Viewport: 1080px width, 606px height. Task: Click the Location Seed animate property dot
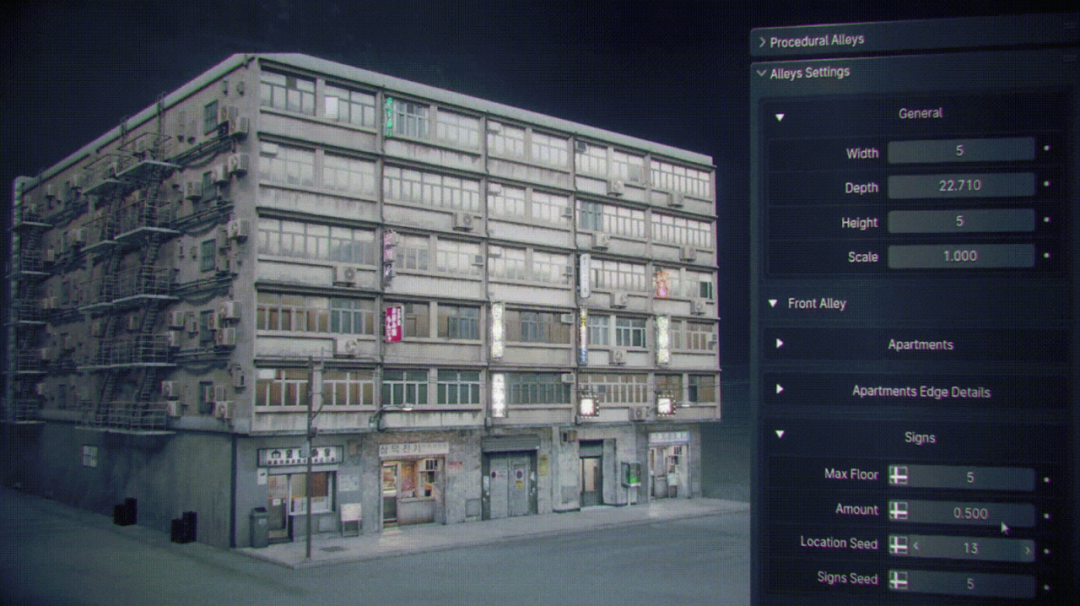tap(1047, 551)
